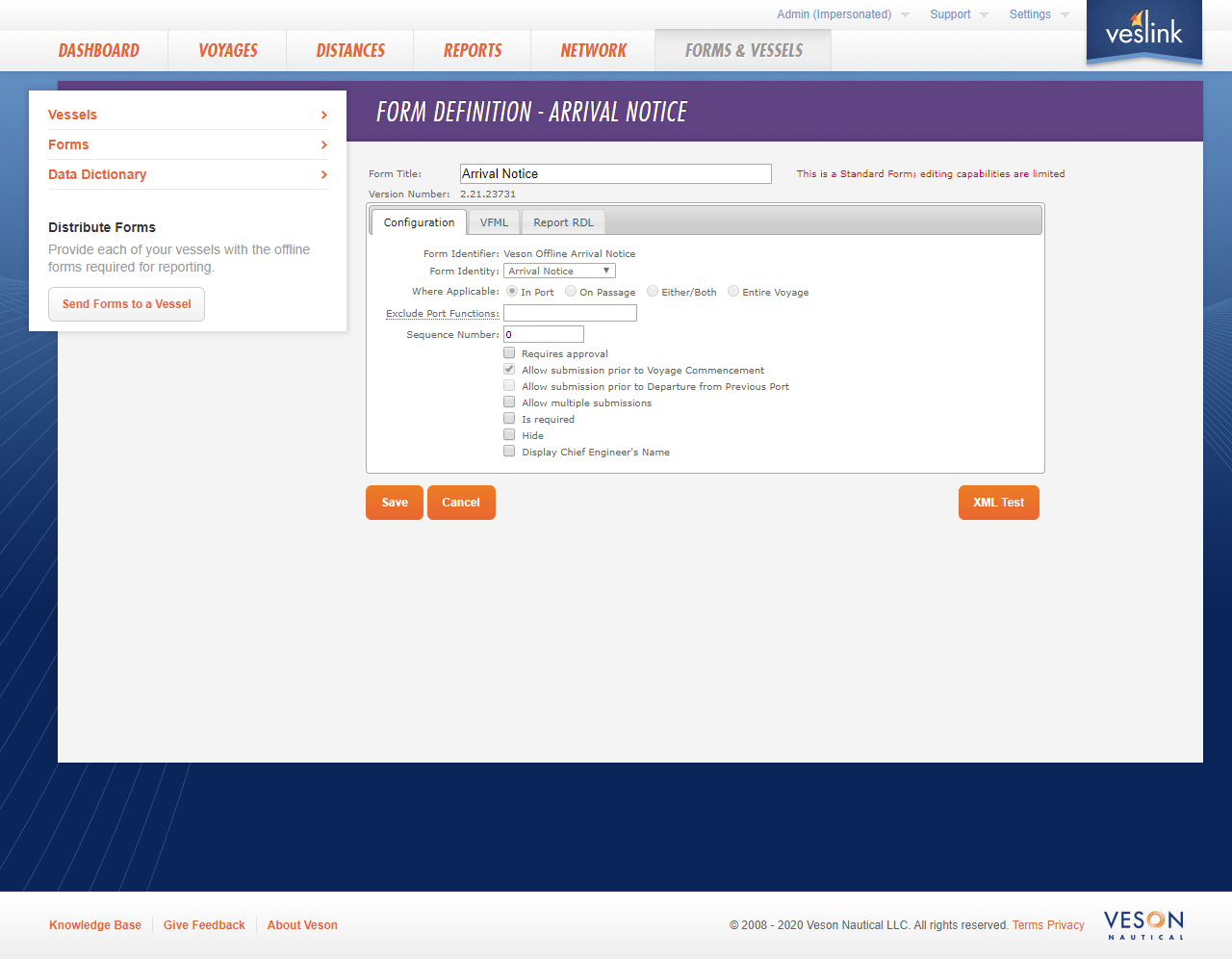
Task: Expand the Data Dictionary section
Action: pyautogui.click(x=97, y=174)
